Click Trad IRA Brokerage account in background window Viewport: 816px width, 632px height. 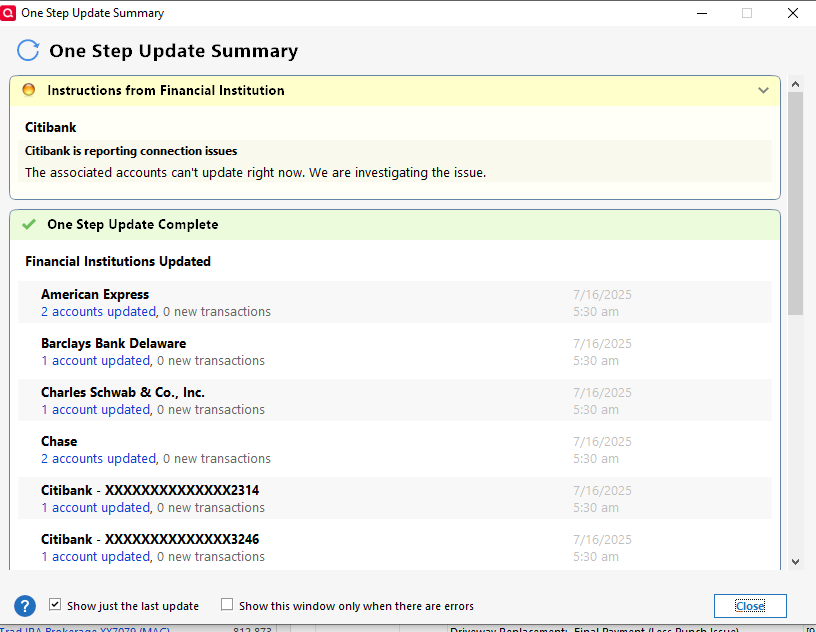[85, 629]
